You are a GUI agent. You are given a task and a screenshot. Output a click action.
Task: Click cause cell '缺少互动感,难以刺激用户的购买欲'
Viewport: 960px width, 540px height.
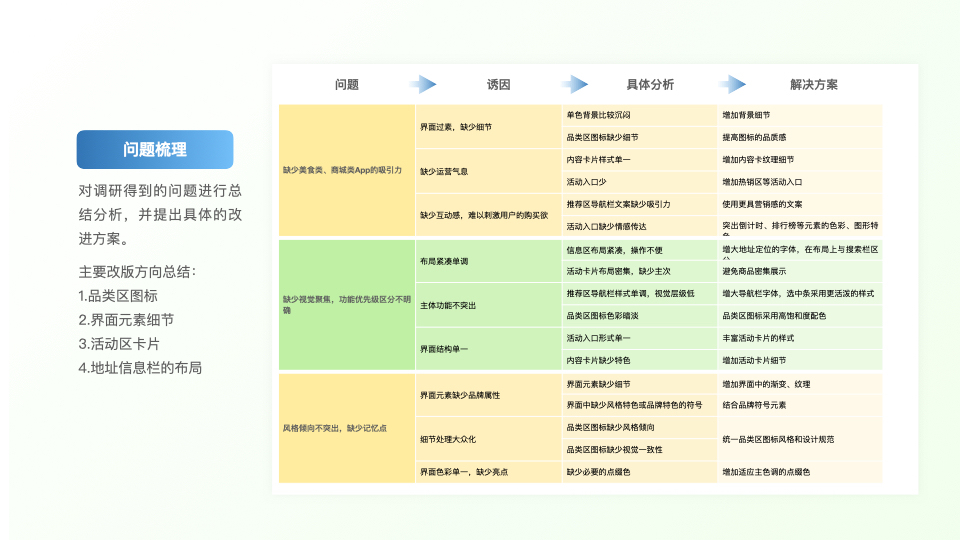click(489, 215)
